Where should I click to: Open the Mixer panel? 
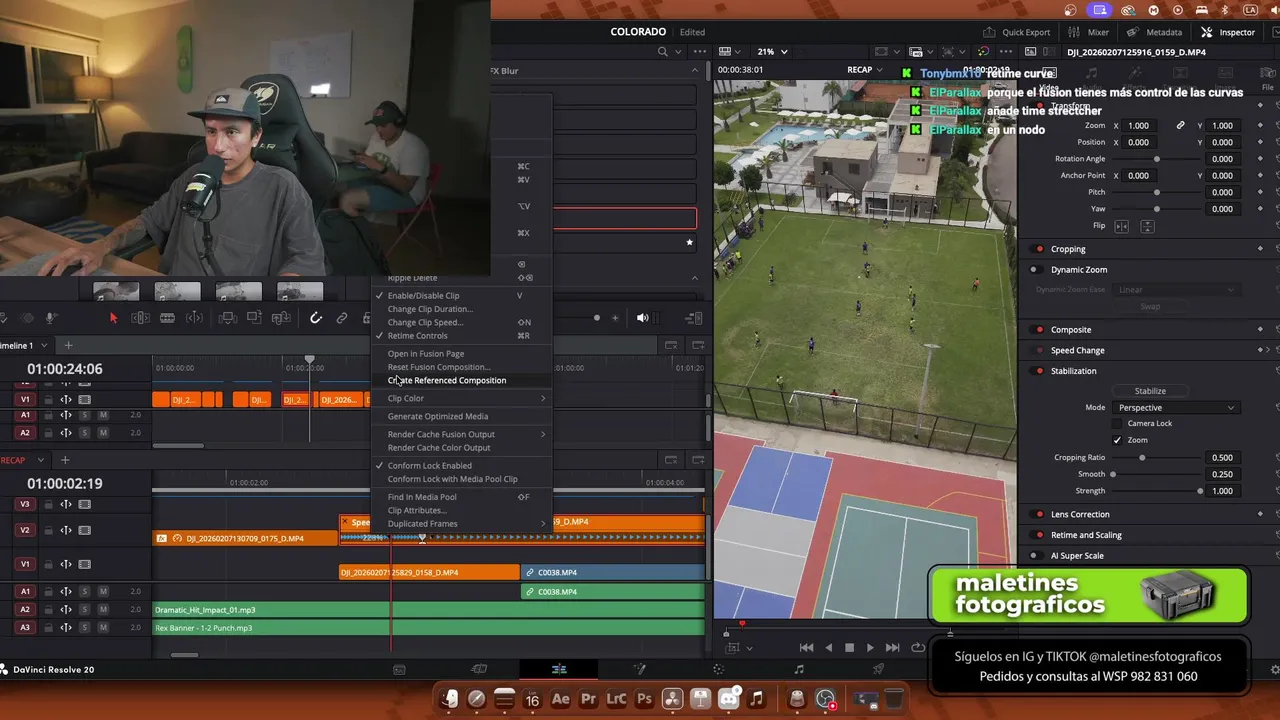tap(1088, 32)
